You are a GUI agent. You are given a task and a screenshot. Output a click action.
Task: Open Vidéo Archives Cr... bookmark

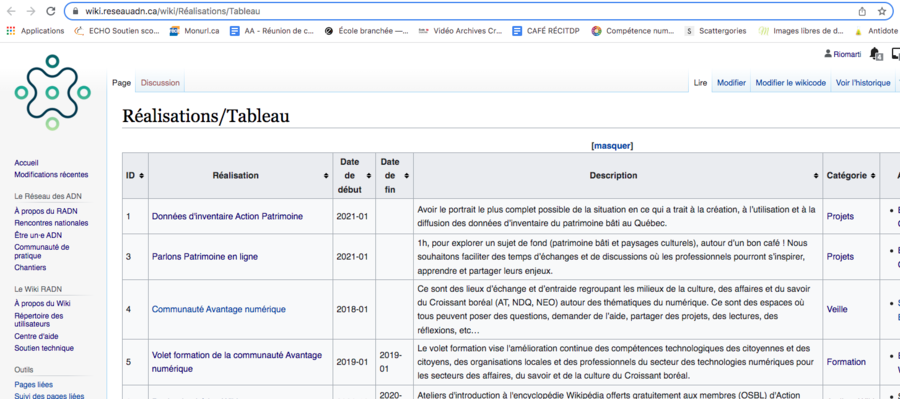(x=460, y=31)
